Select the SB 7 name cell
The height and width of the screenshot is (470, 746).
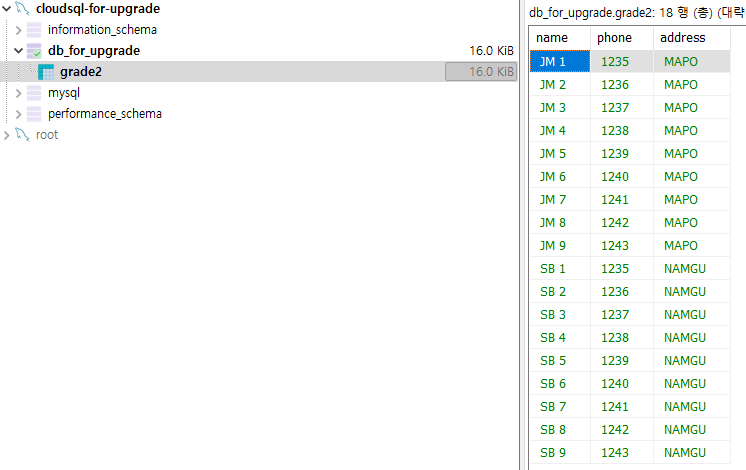click(560, 406)
